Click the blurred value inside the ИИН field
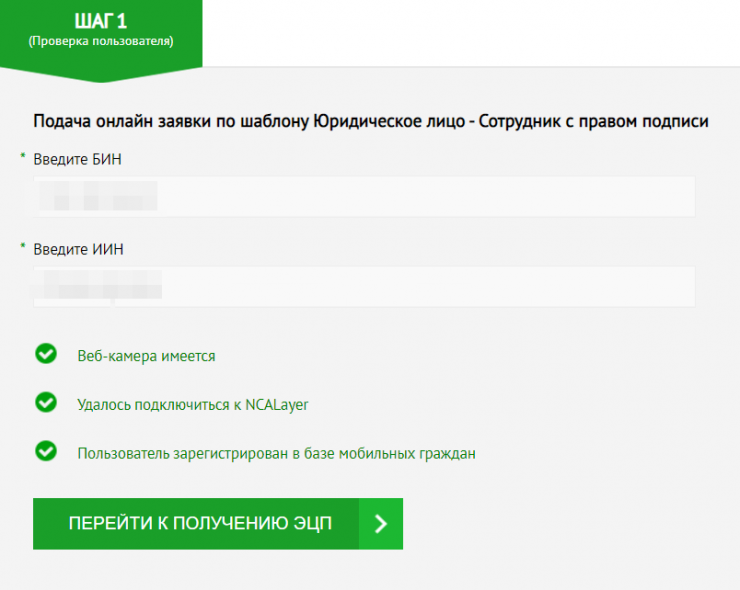 (x=98, y=287)
